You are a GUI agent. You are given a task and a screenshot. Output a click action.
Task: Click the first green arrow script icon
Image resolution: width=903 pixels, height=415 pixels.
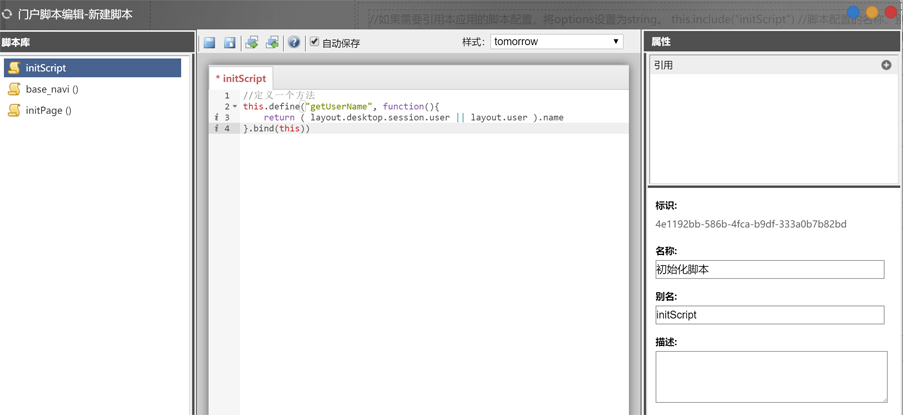tap(252, 43)
